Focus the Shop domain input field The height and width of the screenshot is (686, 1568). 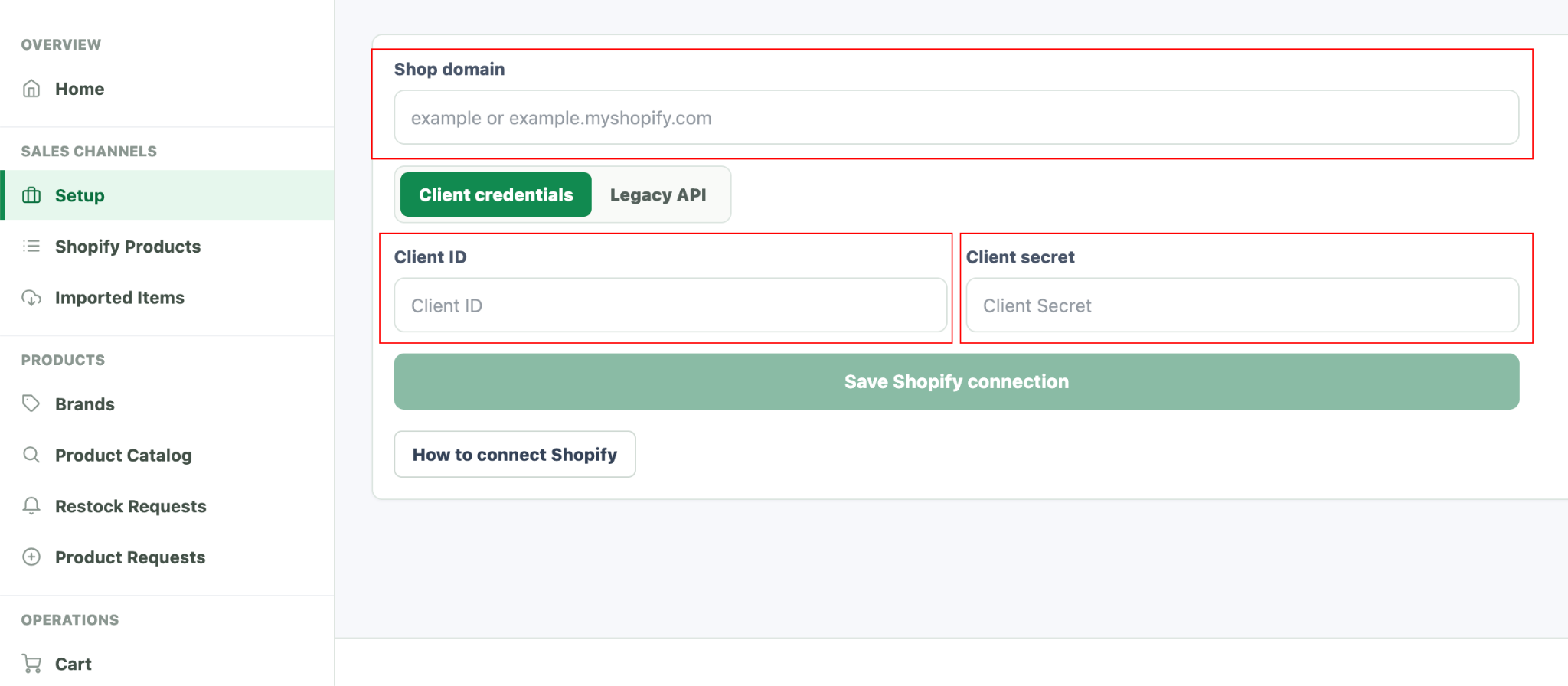[x=956, y=117]
